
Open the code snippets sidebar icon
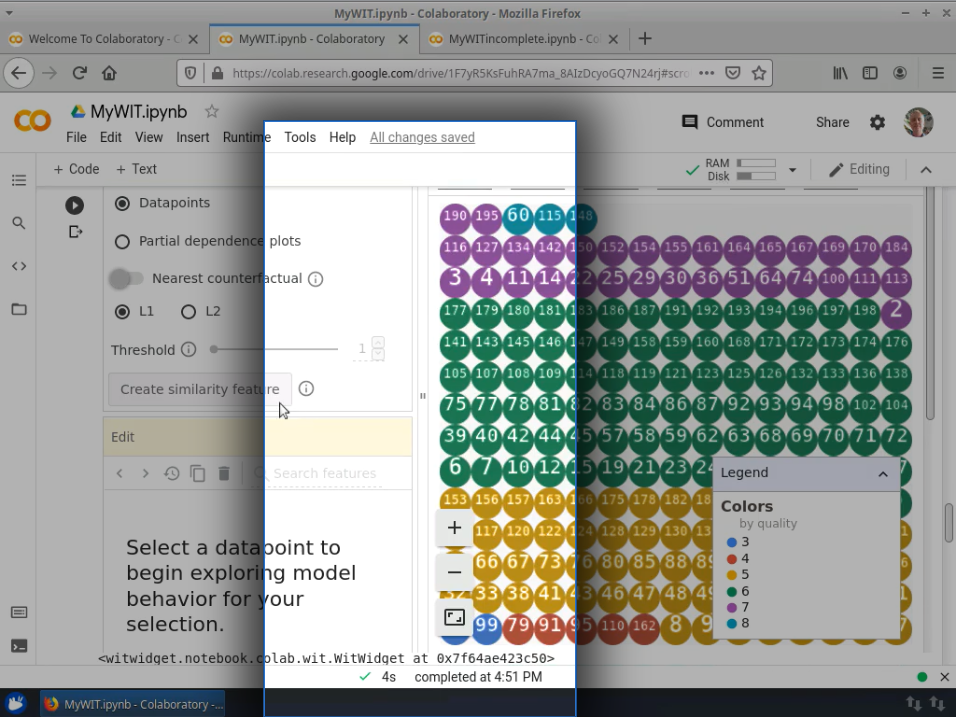19,266
